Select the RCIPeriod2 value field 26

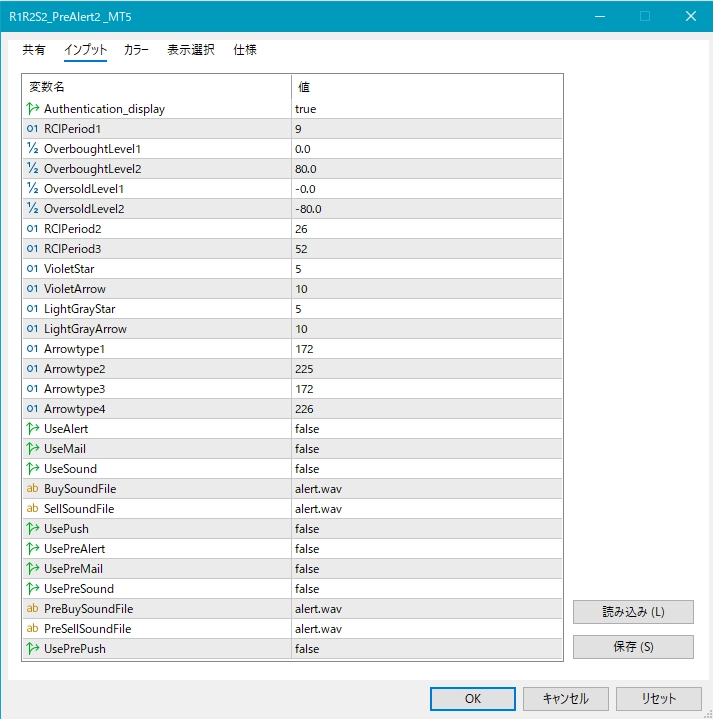426,229
